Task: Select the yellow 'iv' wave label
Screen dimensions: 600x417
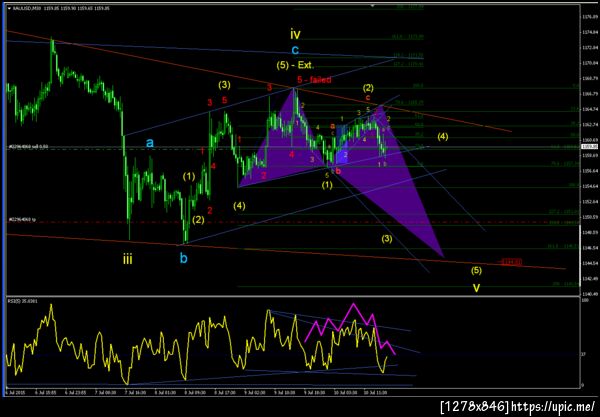Action: (295, 34)
